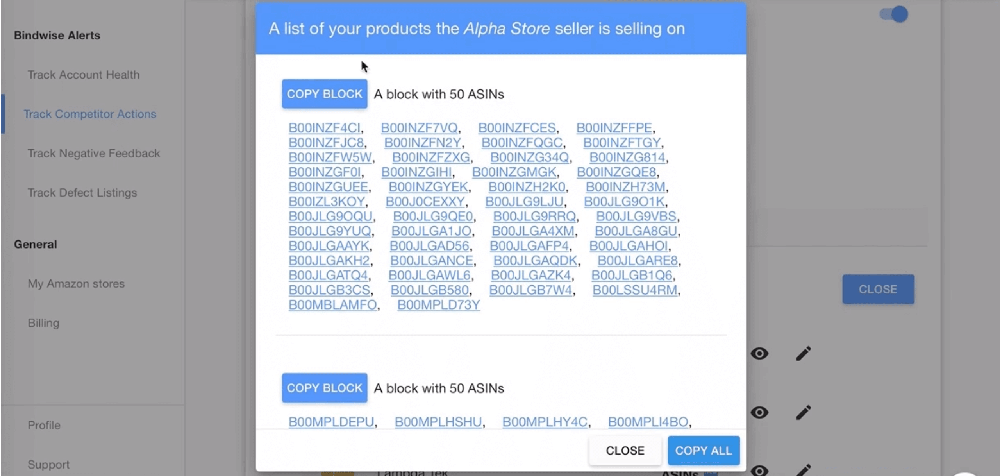Click the eye icon in Lambda Tek row
Image resolution: width=1000 pixels, height=476 pixels.
760,470
